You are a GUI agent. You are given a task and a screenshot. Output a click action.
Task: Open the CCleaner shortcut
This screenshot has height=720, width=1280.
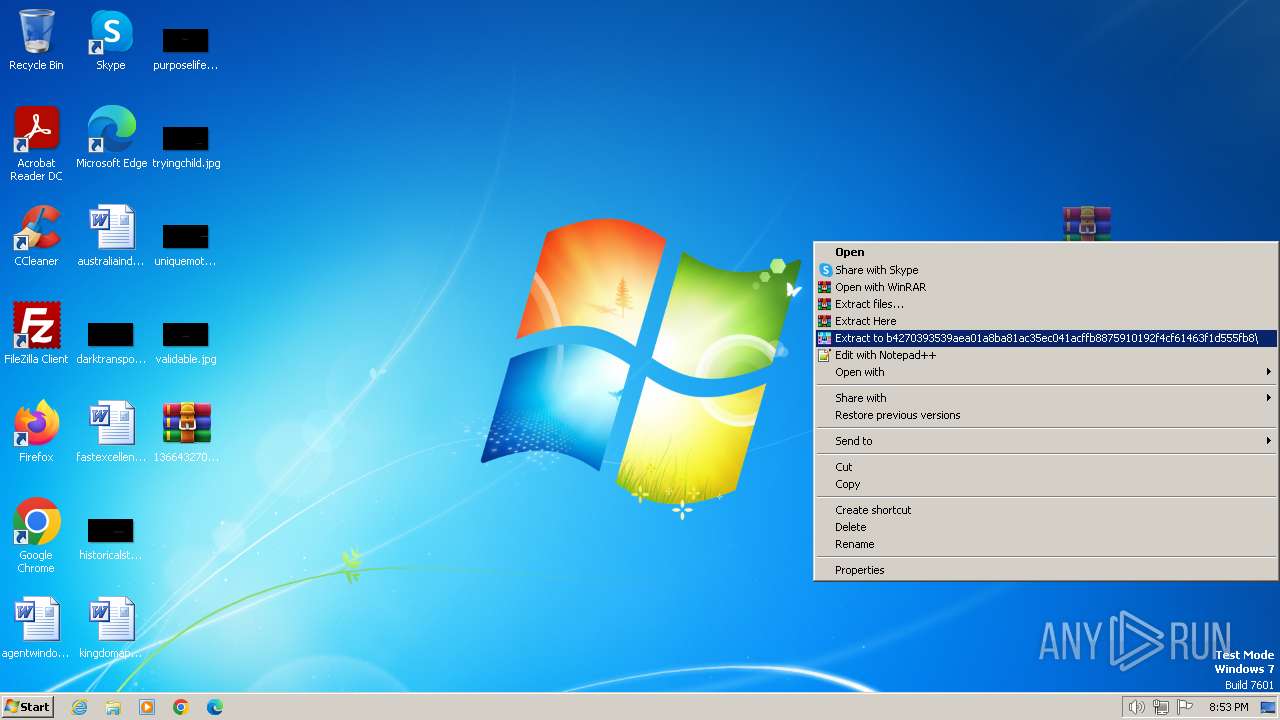(x=36, y=236)
